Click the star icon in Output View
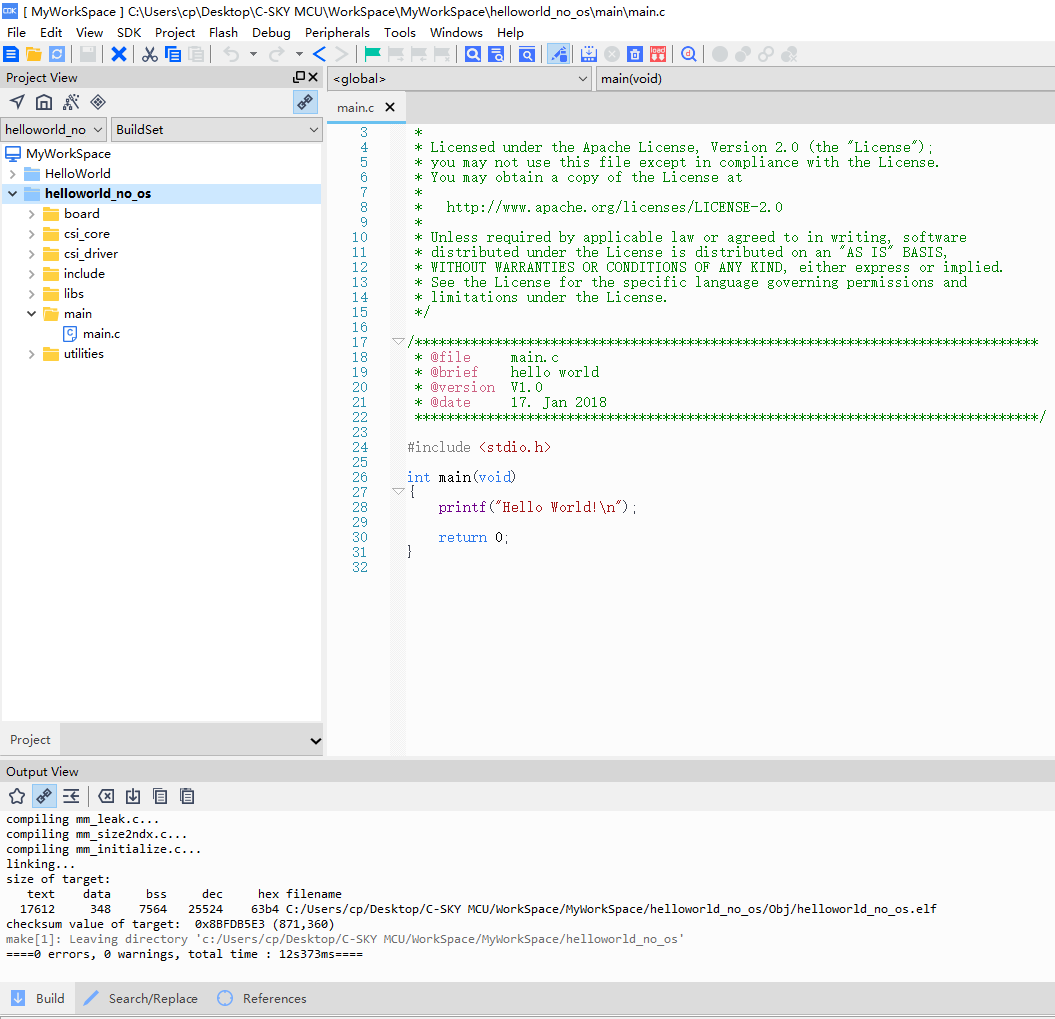The height and width of the screenshot is (1019, 1055). (x=17, y=796)
